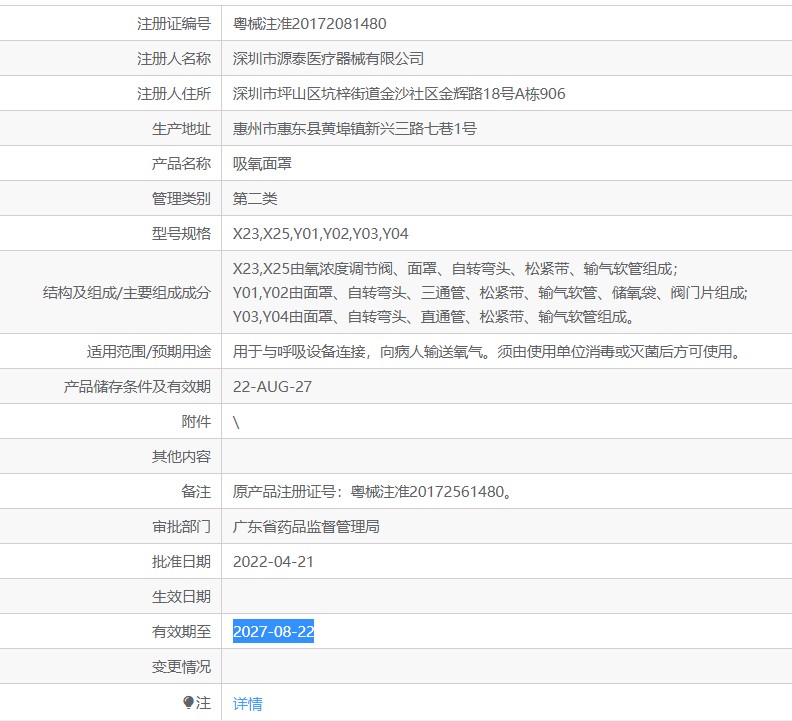Click approving department 广东省药品监督管理局
The image size is (792, 721).
[306, 526]
